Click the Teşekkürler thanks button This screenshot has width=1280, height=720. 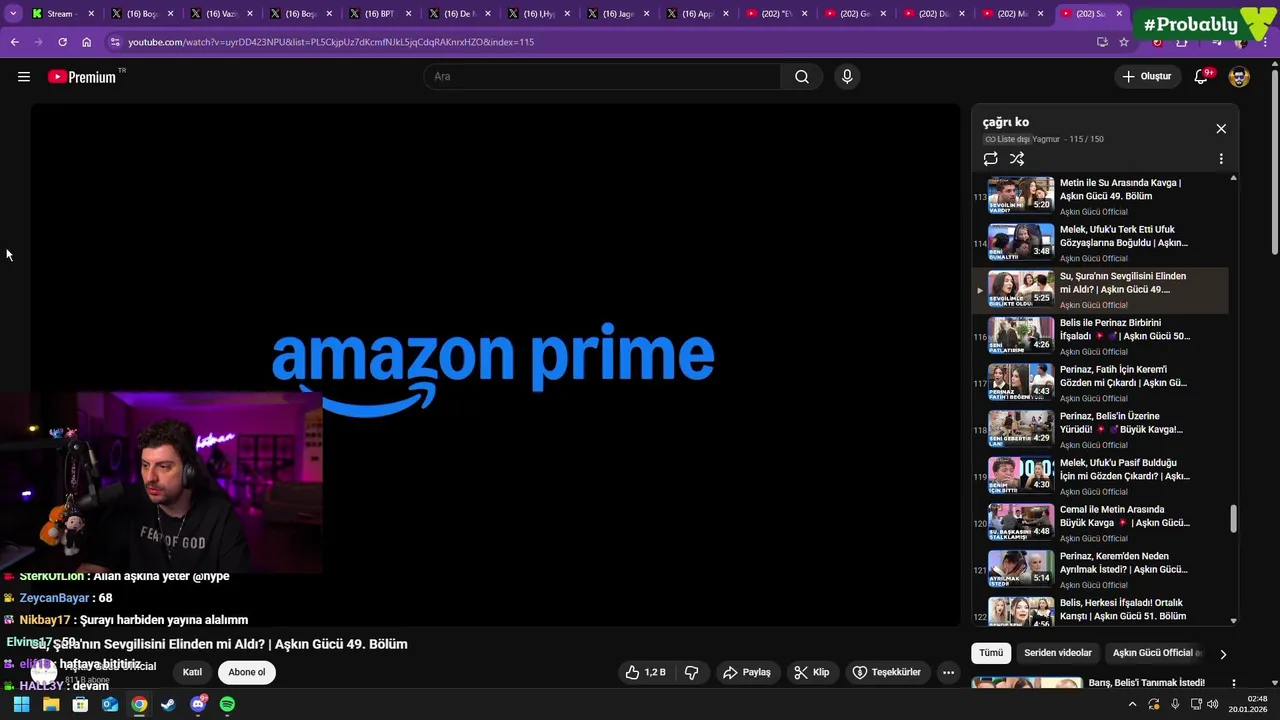pyautogui.click(x=886, y=672)
